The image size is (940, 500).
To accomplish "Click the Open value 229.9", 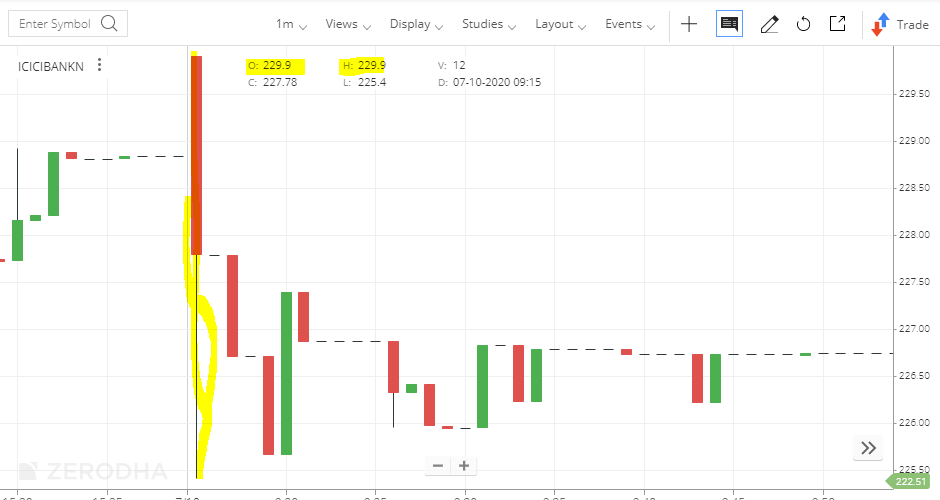I will [x=276, y=65].
